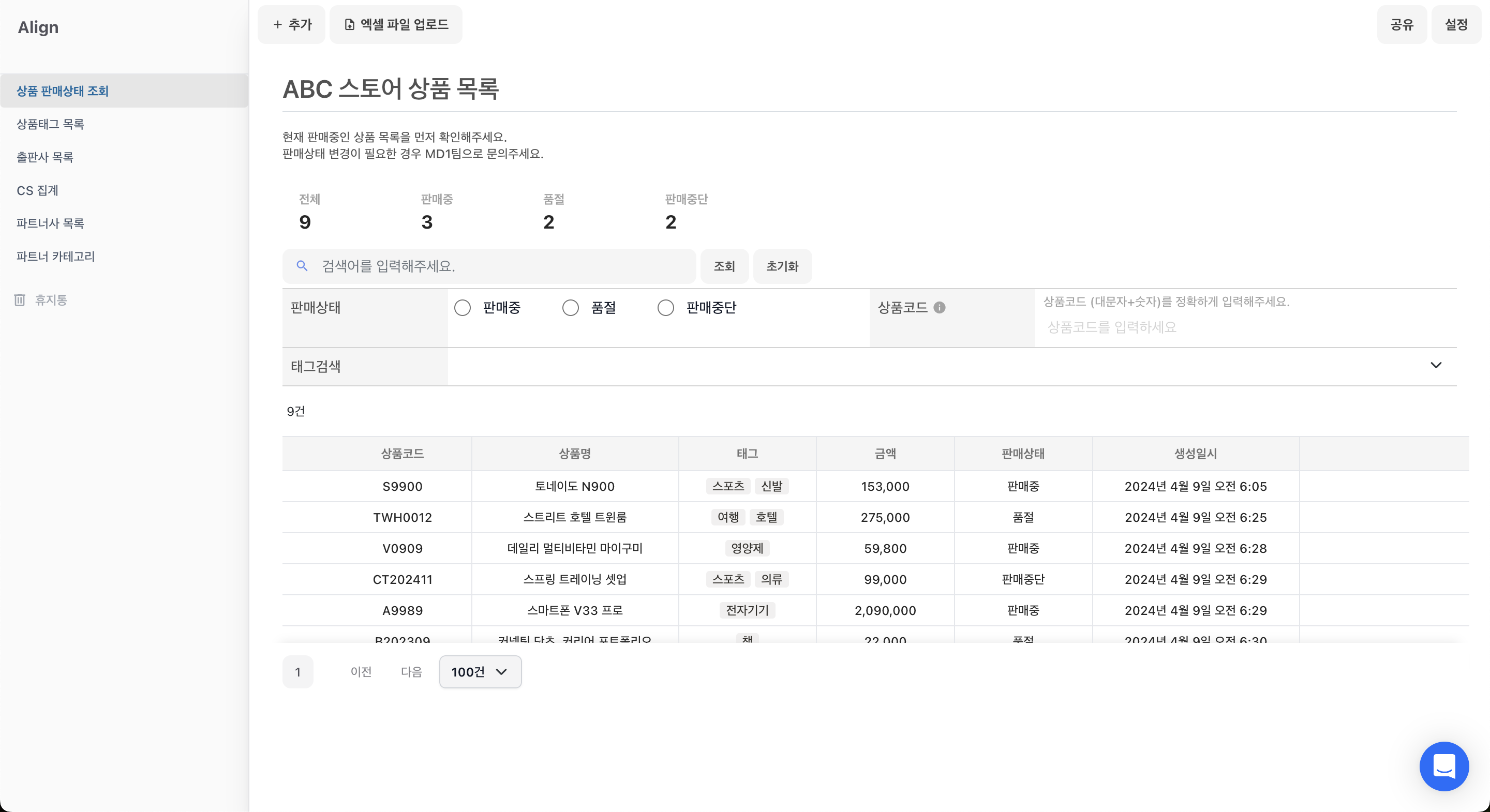This screenshot has height=812, width=1490.
Task: Click date 2024년 4월 9일 오전 6:25
Action: (x=1195, y=518)
